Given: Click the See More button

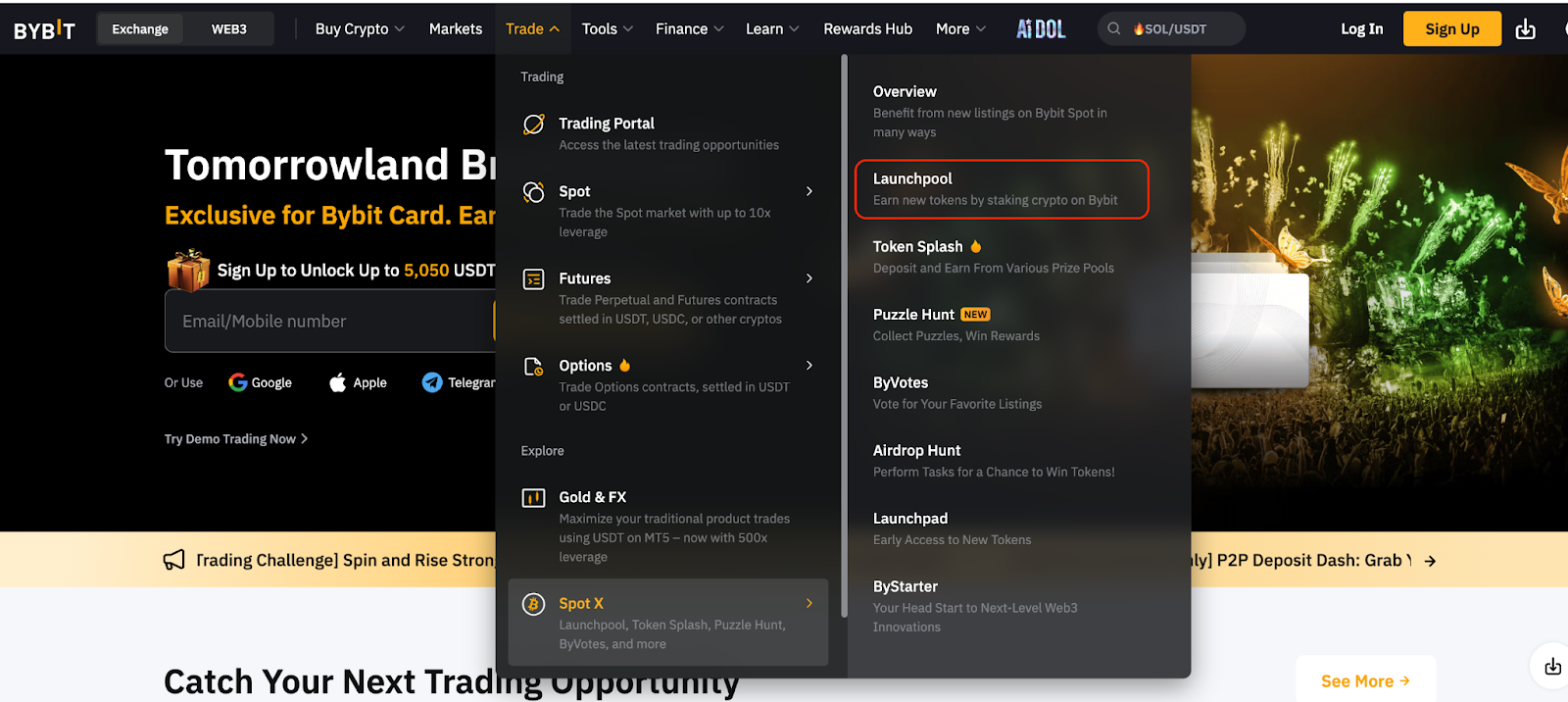Looking at the screenshot, I should (x=1365, y=681).
